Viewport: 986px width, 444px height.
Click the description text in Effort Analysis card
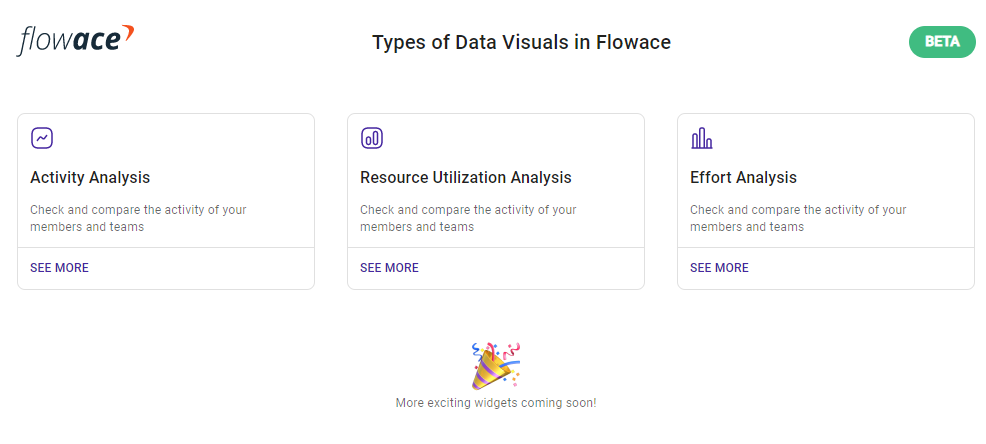tap(798, 218)
